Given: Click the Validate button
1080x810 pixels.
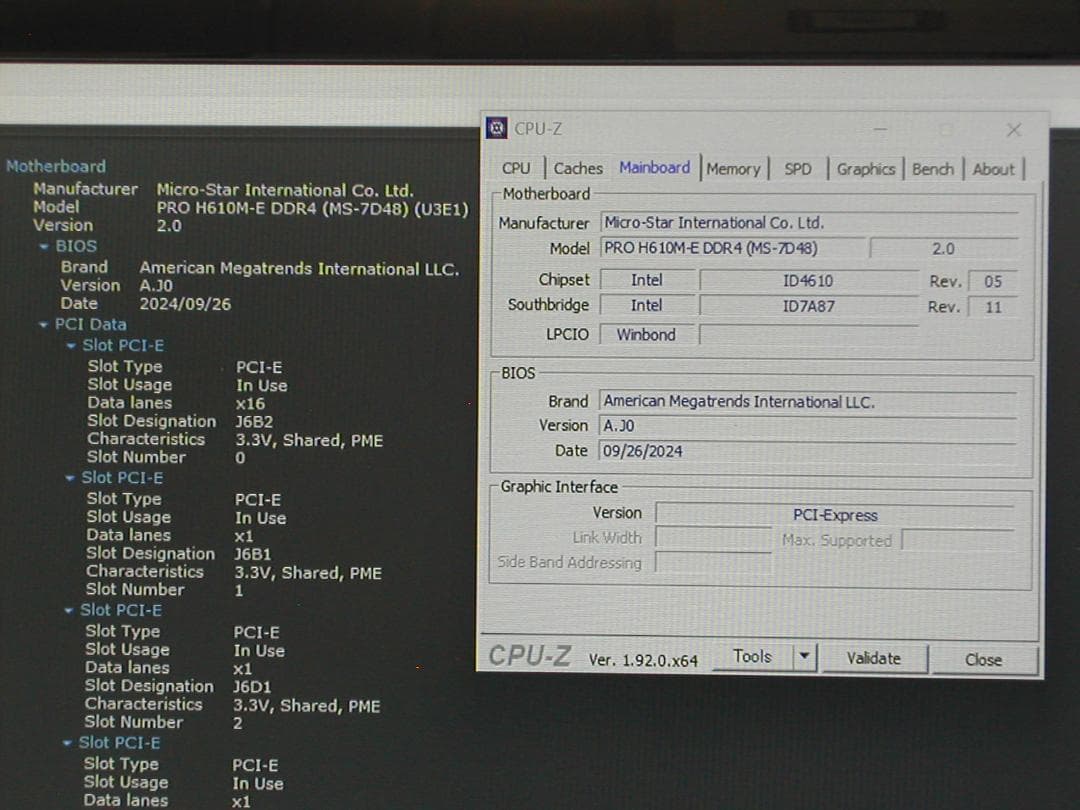Looking at the screenshot, I should 874,658.
